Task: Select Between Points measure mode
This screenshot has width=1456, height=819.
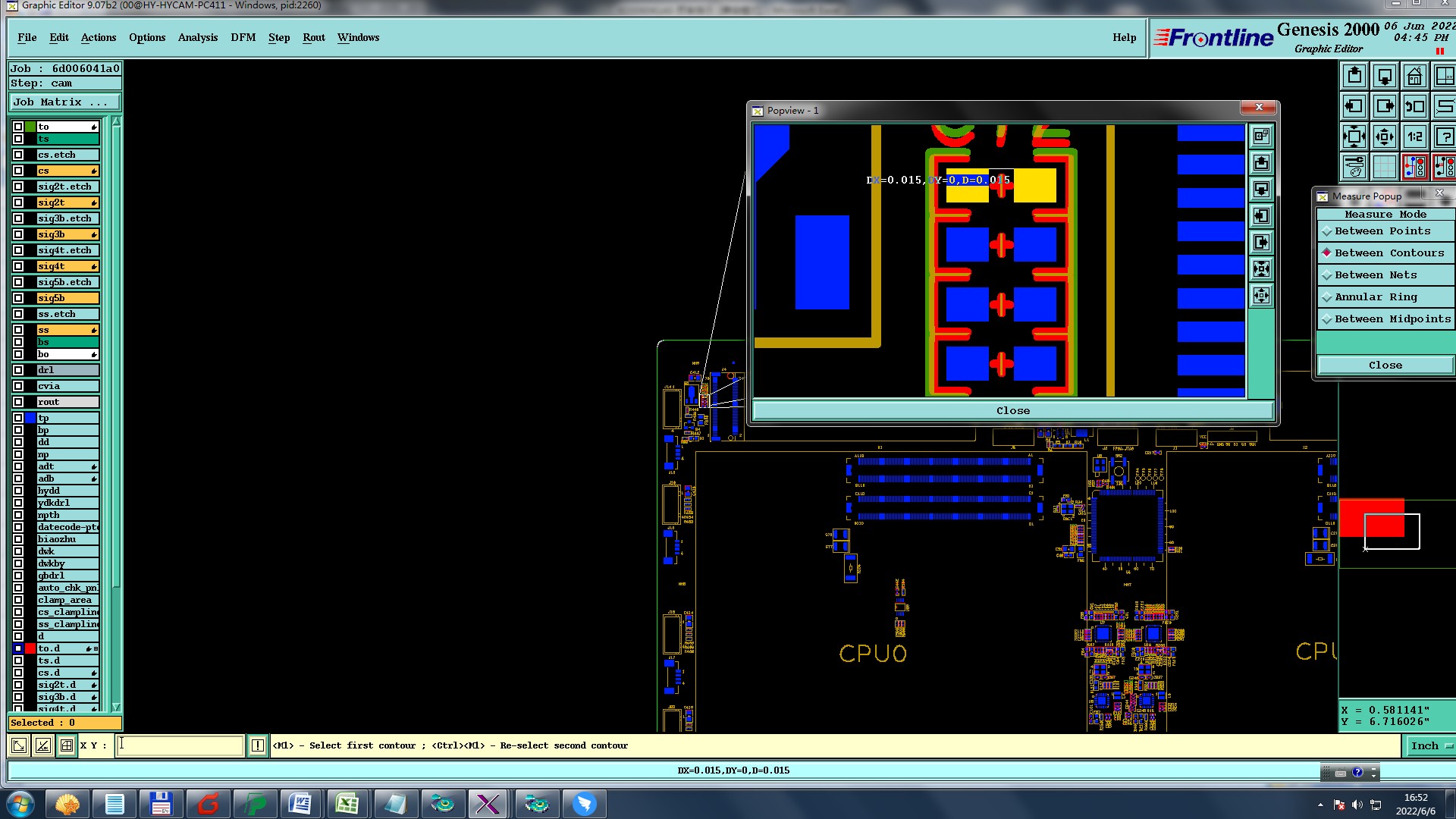Action: (1382, 231)
